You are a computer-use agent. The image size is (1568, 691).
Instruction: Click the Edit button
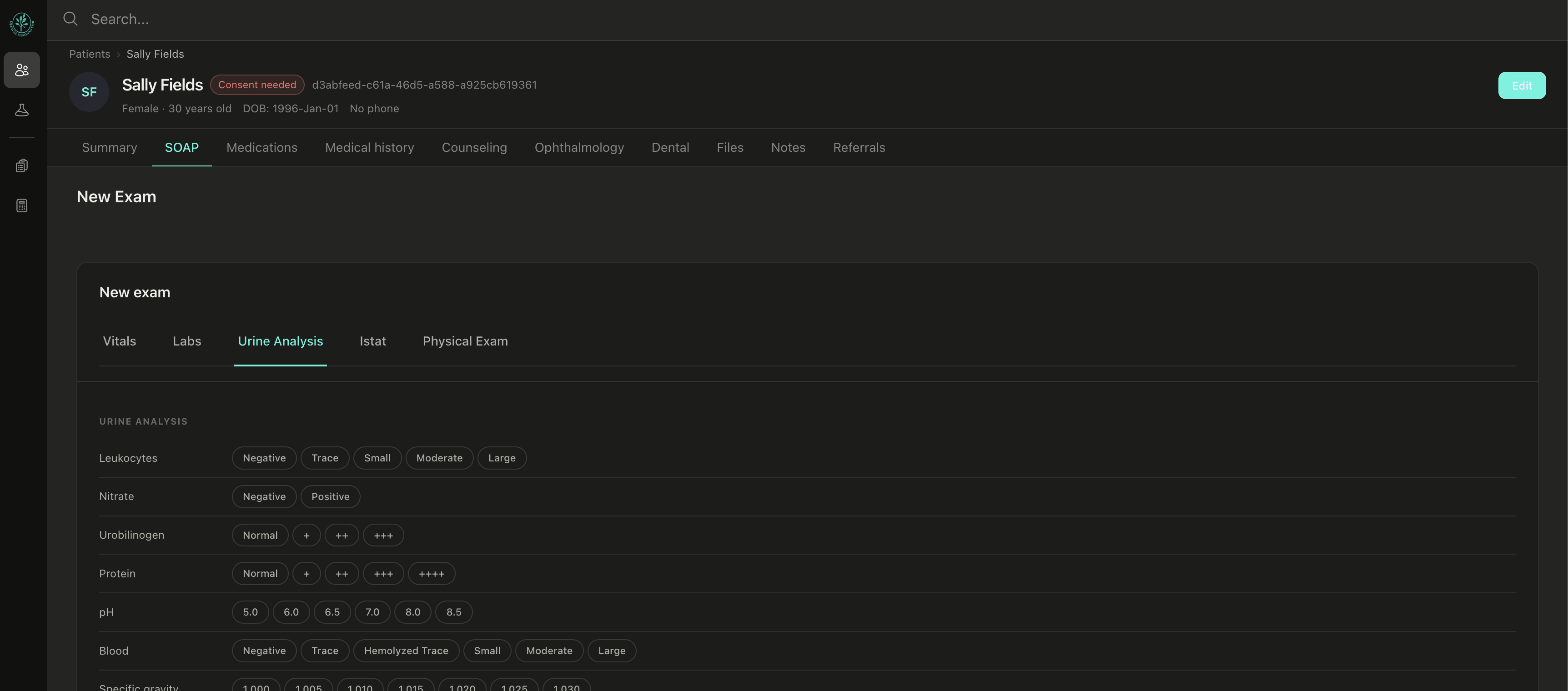1522,86
